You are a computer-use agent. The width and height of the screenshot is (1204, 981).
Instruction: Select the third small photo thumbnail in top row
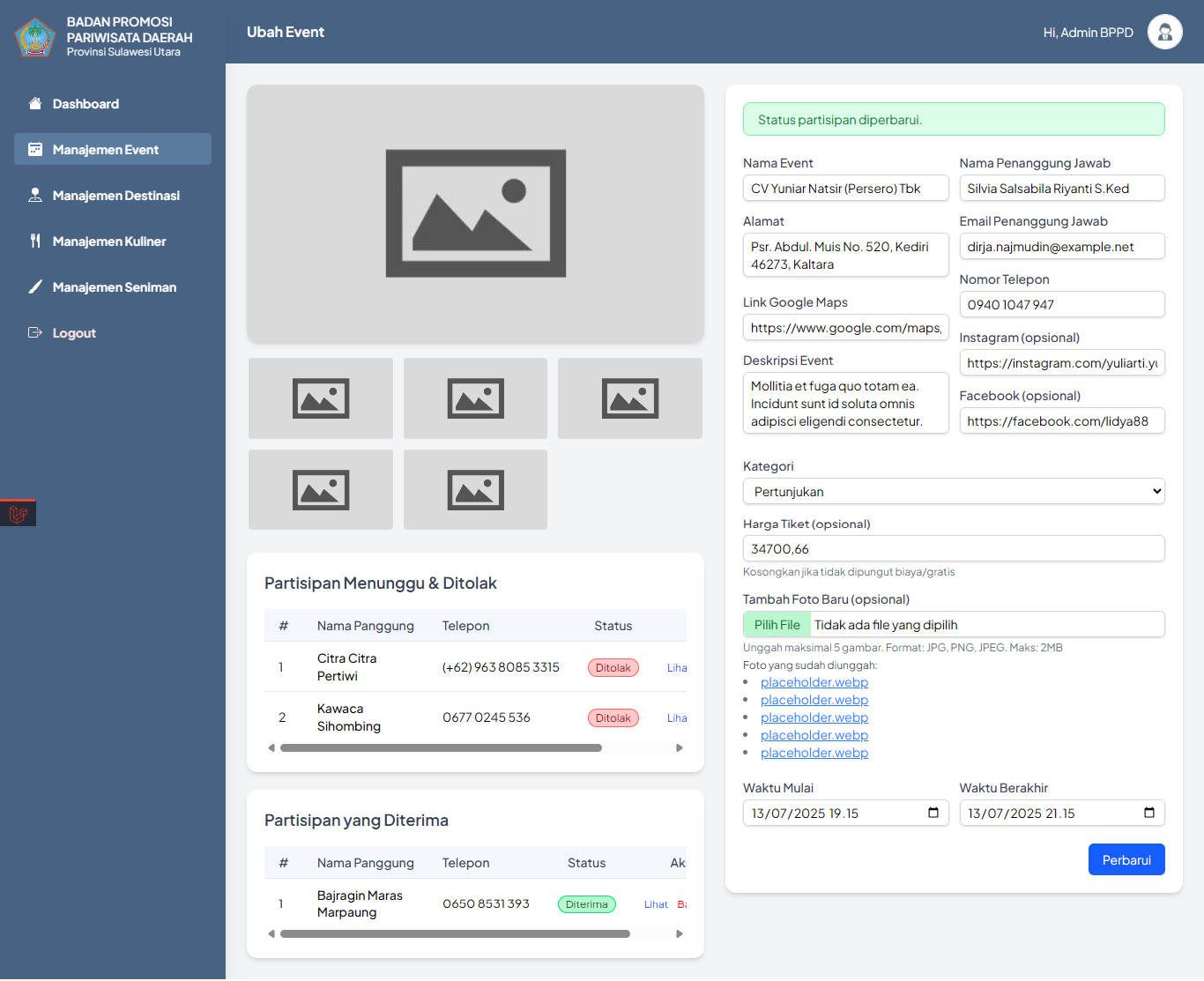(630, 398)
